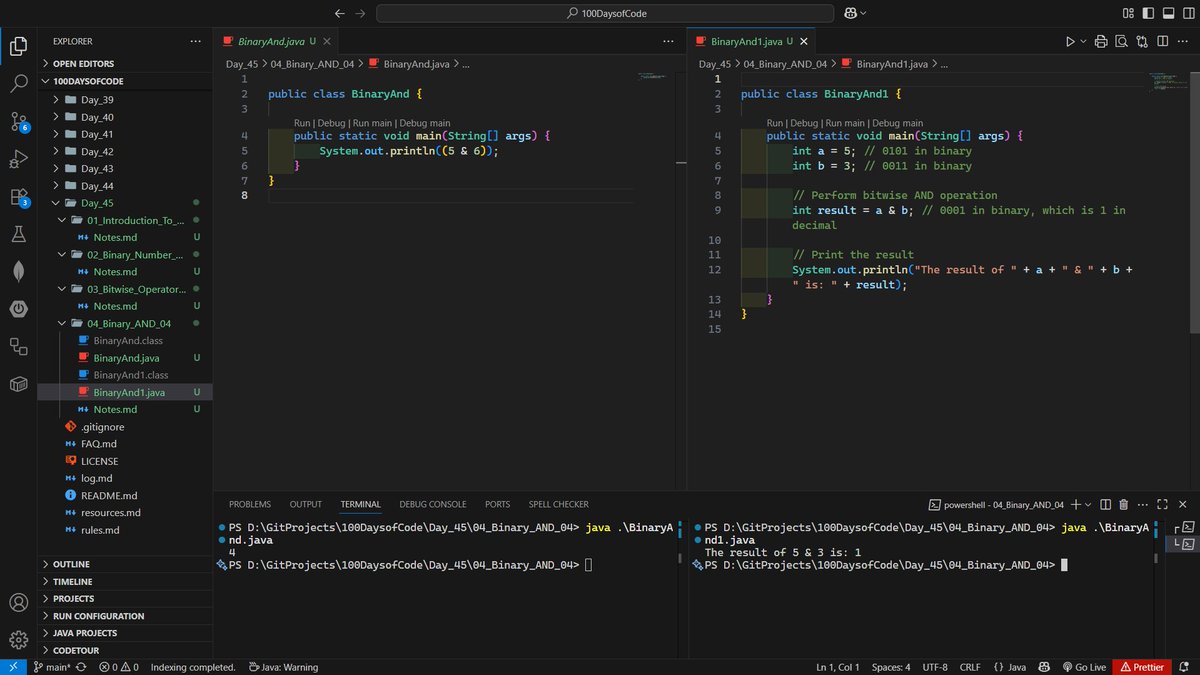
Task: Open the dropdown arrow beside Run button
Action: pyautogui.click(x=1082, y=41)
